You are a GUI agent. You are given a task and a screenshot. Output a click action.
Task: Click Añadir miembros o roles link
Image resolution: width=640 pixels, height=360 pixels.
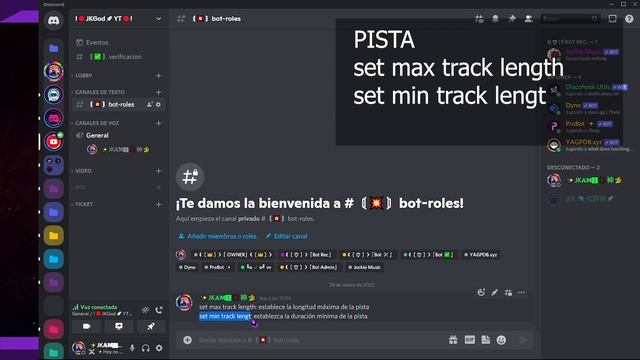tap(218, 236)
